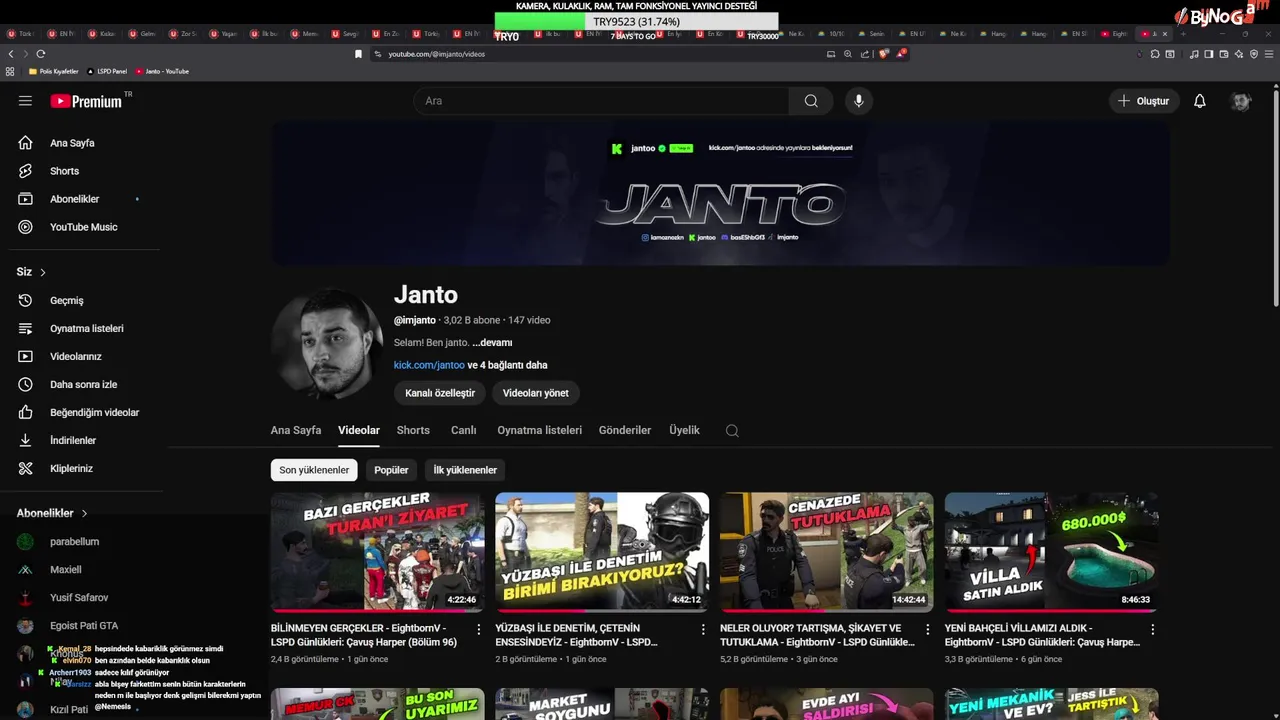Viewport: 1280px width, 720px height.
Task: Open YÜZBAŞI İLE DENETİM thumbnail
Action: (602, 552)
